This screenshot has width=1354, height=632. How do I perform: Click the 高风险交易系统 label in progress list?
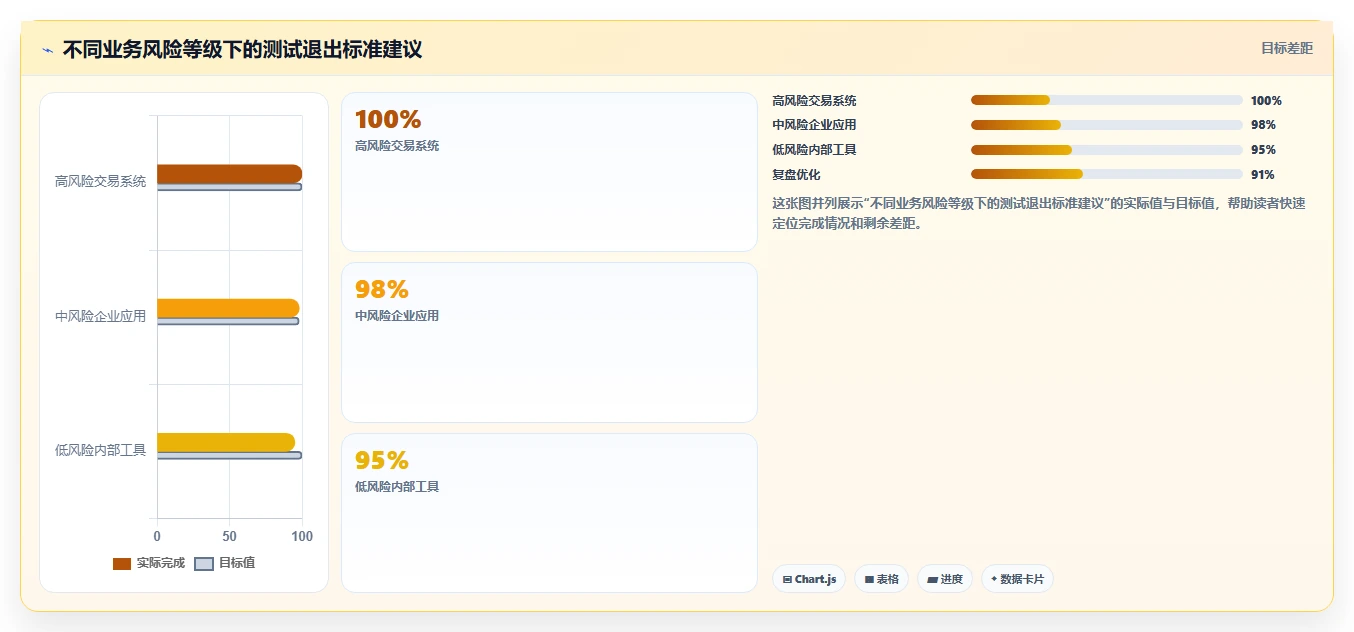point(814,101)
